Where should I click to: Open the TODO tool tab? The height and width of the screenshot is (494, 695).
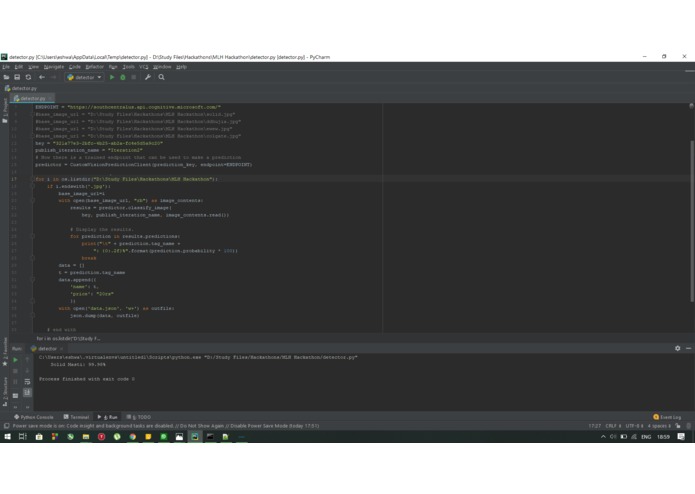coord(139,417)
